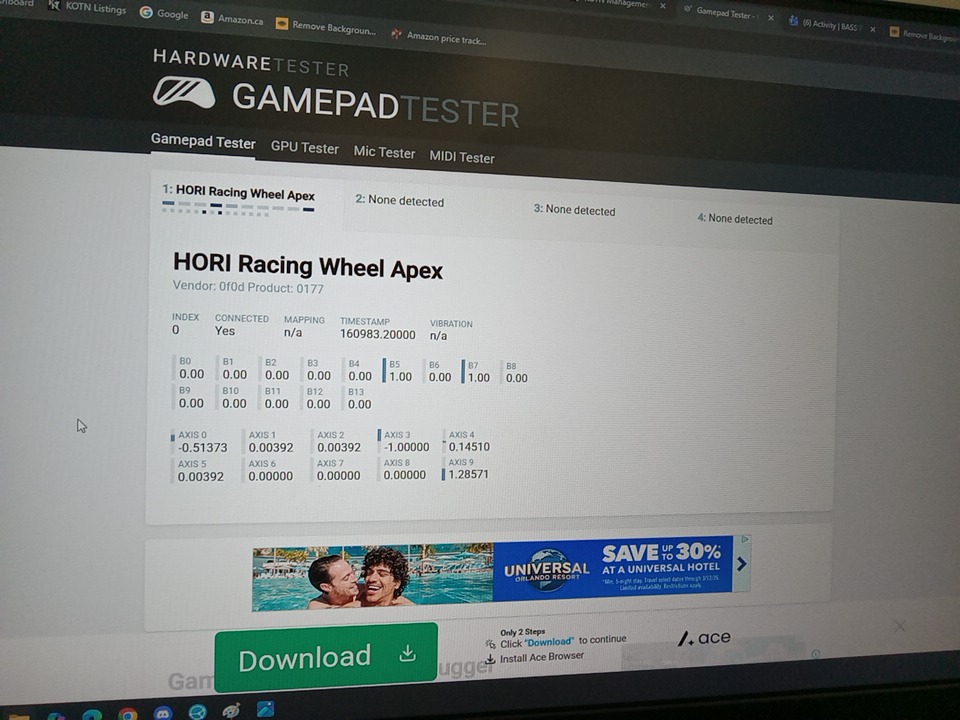Click the ace browser logo
This screenshot has height=720, width=960.
[704, 638]
